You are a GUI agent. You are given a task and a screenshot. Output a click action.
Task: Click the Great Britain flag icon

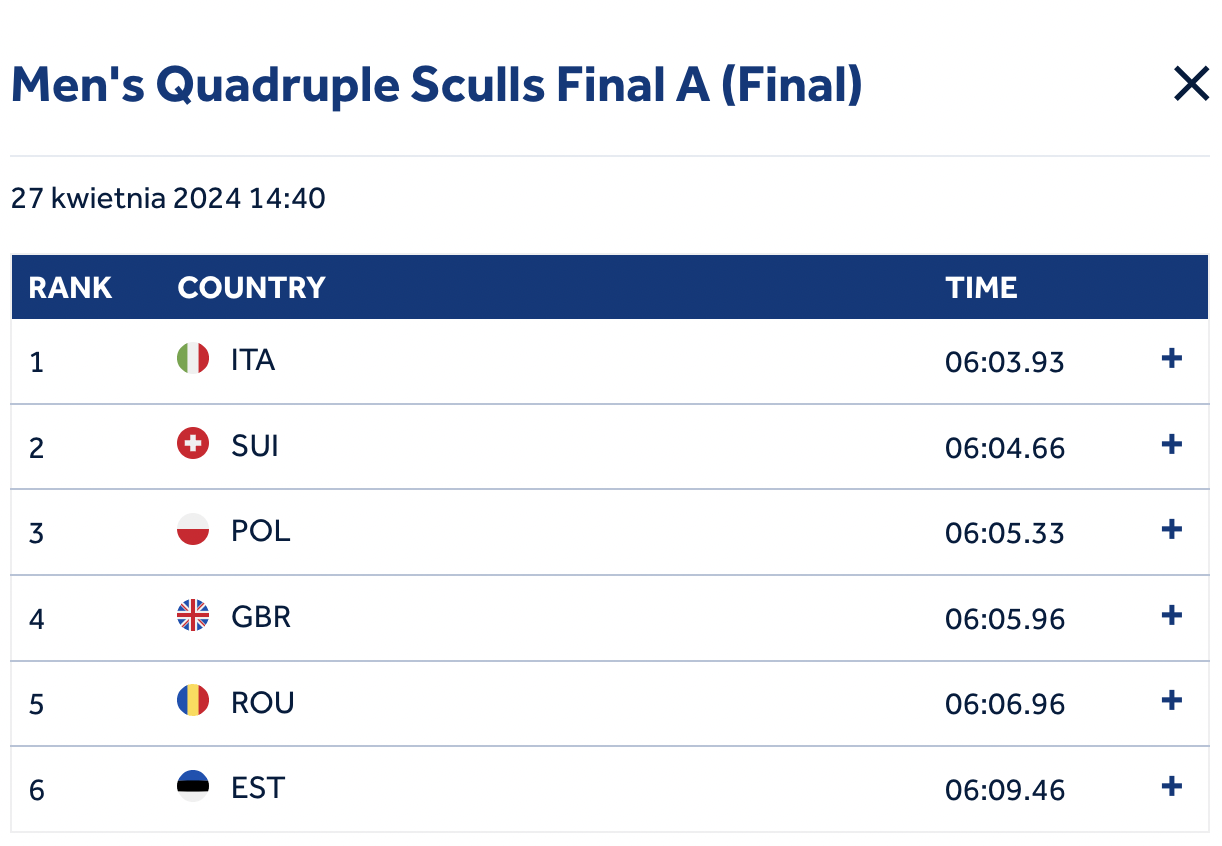(193, 615)
